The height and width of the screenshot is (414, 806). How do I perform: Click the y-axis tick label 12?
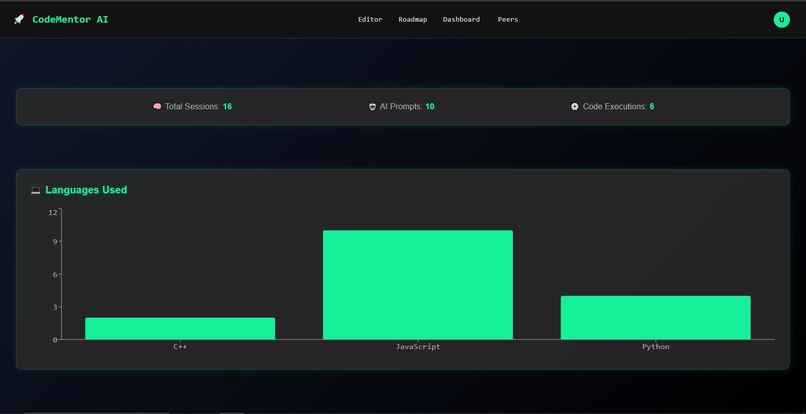[52, 212]
